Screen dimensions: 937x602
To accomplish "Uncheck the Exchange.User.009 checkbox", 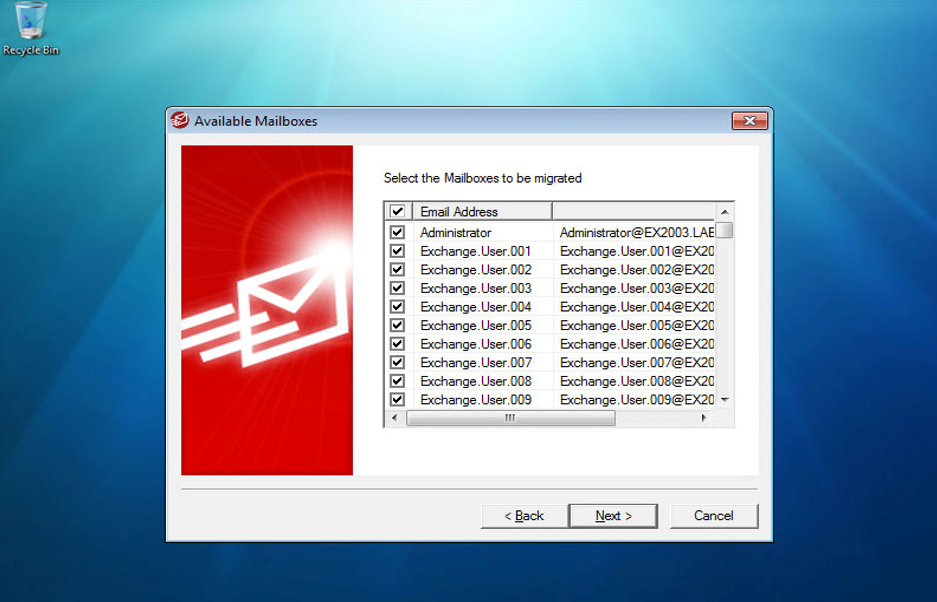I will [x=397, y=399].
